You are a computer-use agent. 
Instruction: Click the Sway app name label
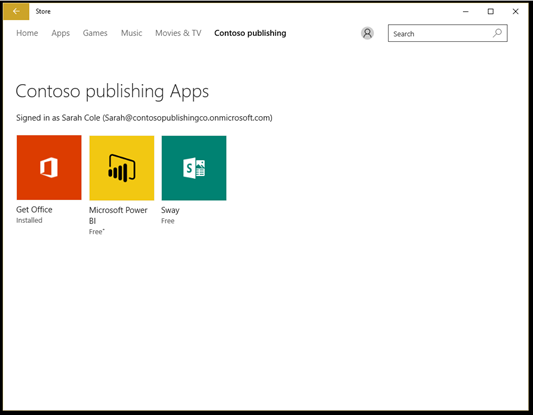(x=170, y=210)
